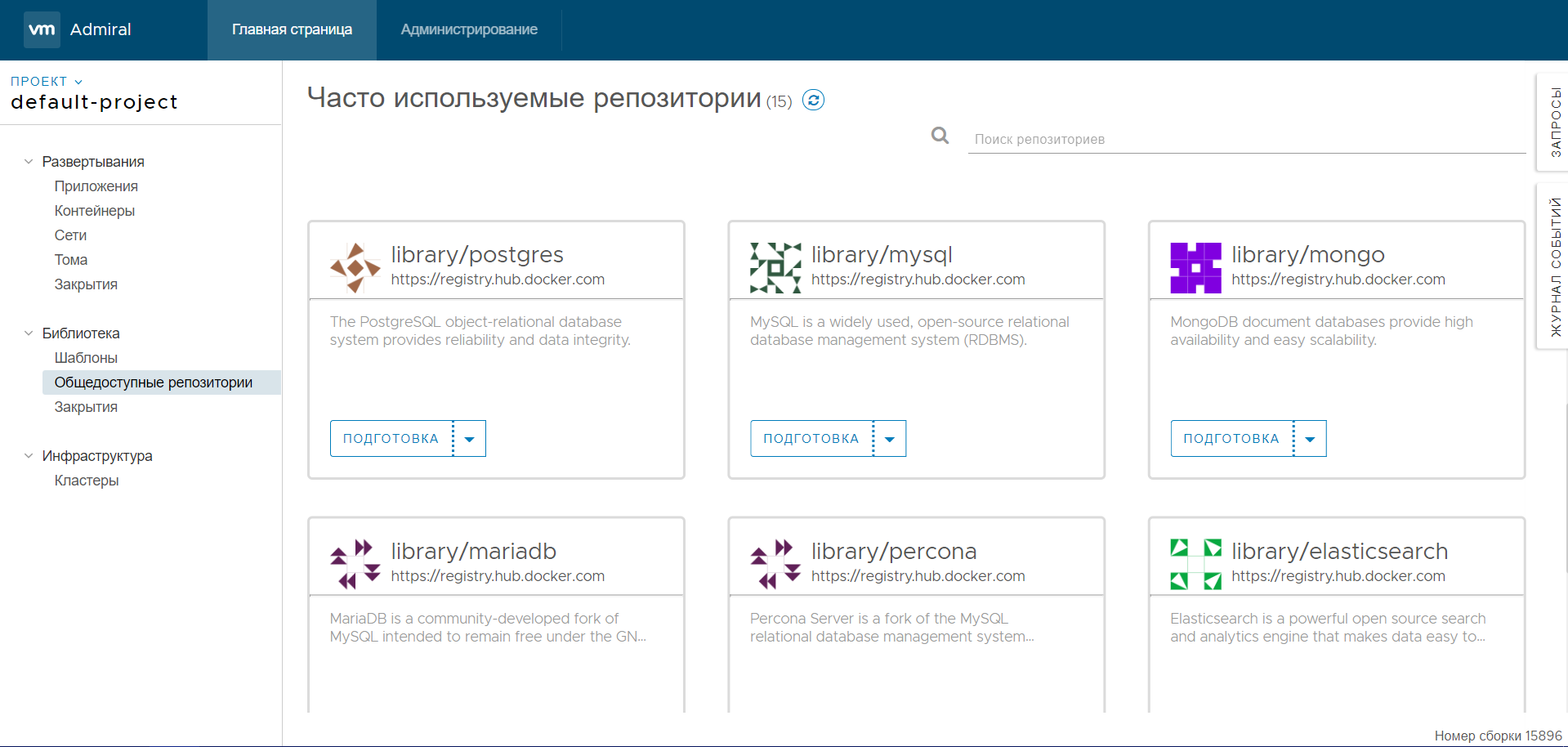
Task: Click the library/percona title
Action: [x=894, y=552]
